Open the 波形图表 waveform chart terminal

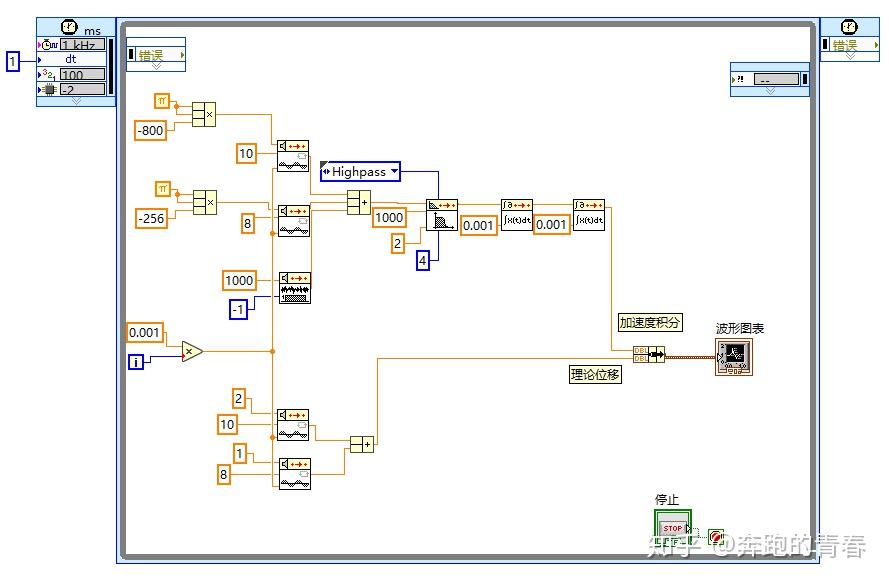click(x=734, y=356)
